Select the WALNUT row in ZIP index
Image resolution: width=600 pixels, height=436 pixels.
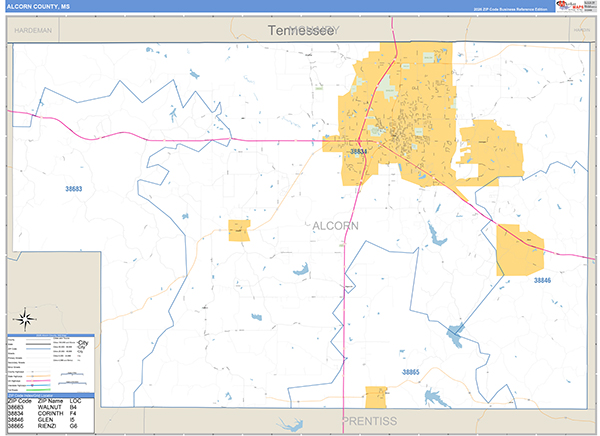(45, 407)
